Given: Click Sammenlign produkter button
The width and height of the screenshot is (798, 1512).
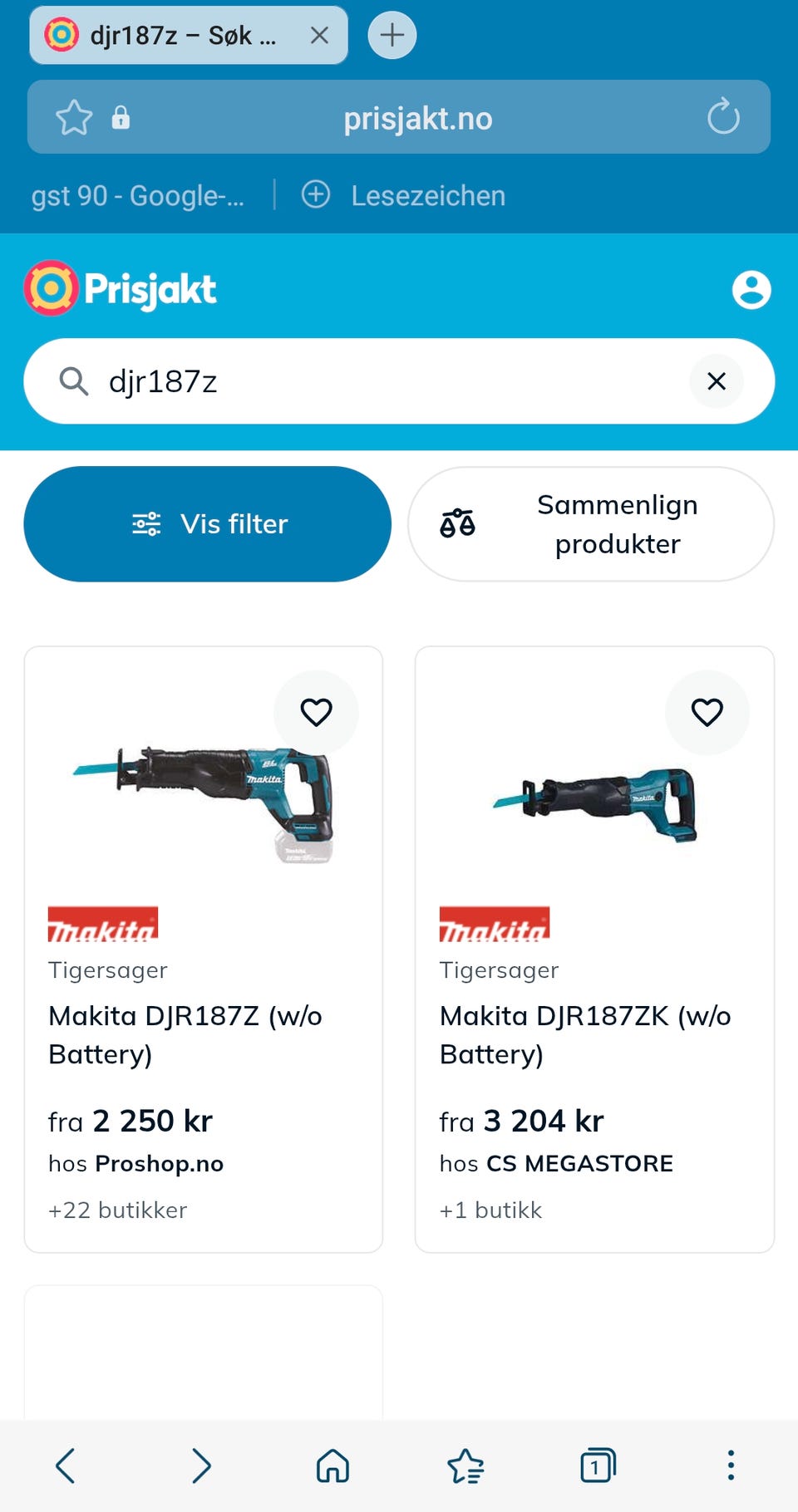Looking at the screenshot, I should [591, 524].
